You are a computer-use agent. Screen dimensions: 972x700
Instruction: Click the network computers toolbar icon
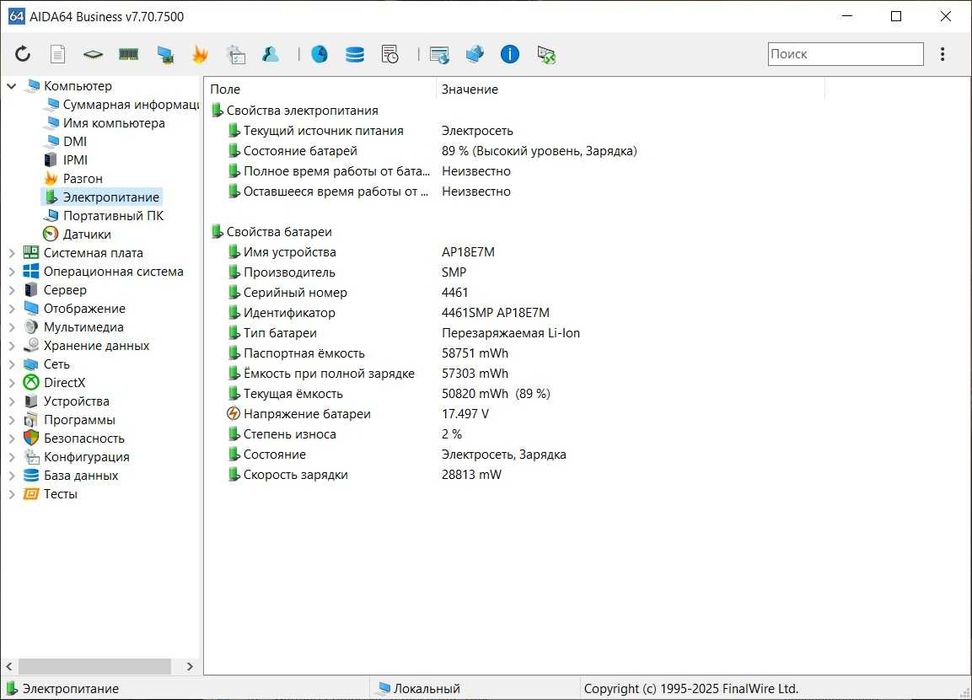(x=475, y=55)
